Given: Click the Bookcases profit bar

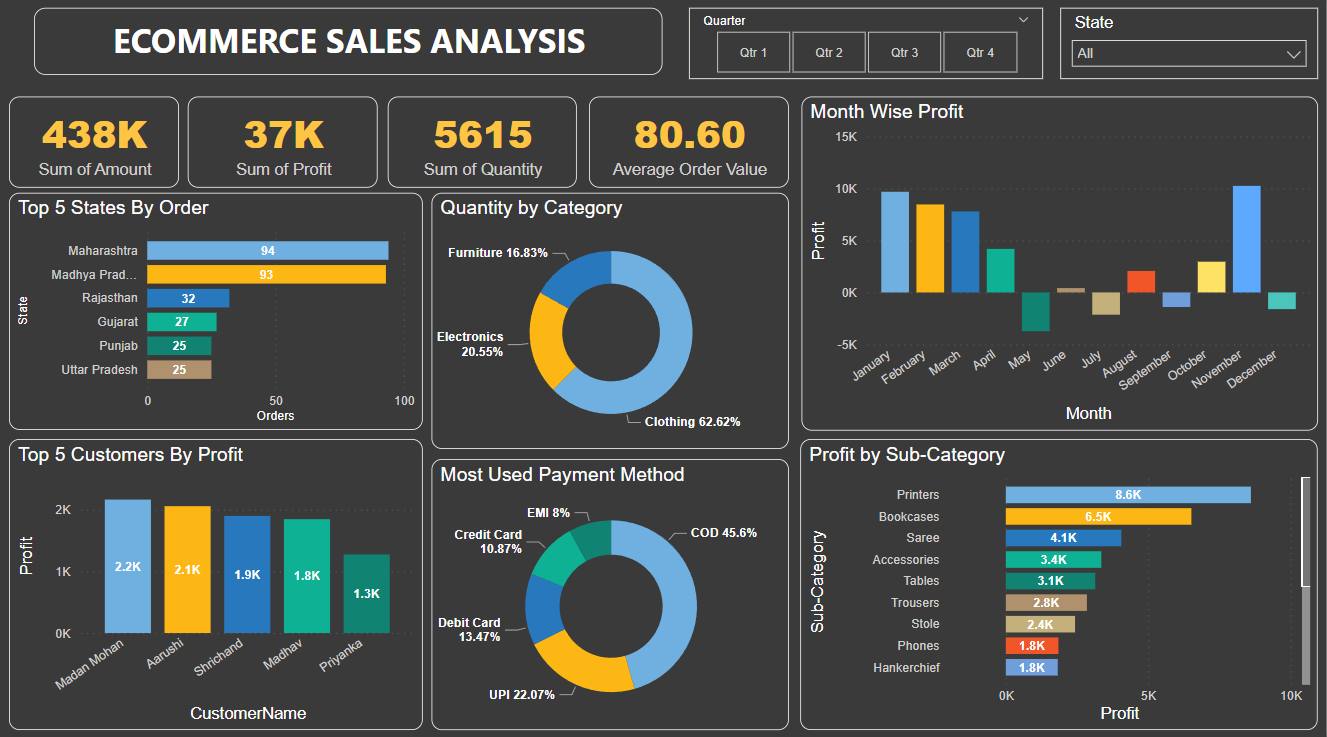Looking at the screenshot, I should [x=1097, y=516].
